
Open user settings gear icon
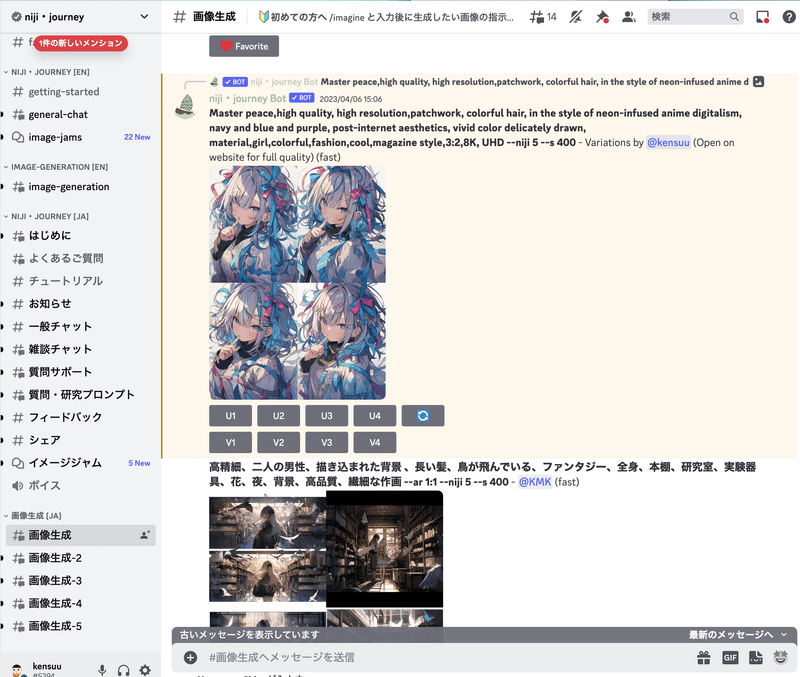click(x=145, y=670)
